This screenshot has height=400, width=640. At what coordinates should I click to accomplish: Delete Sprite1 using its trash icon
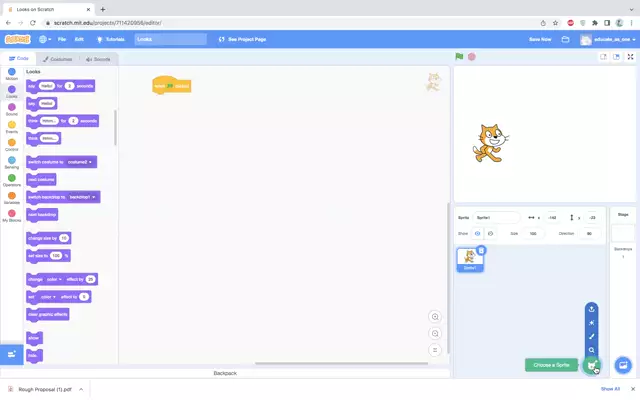(x=481, y=250)
